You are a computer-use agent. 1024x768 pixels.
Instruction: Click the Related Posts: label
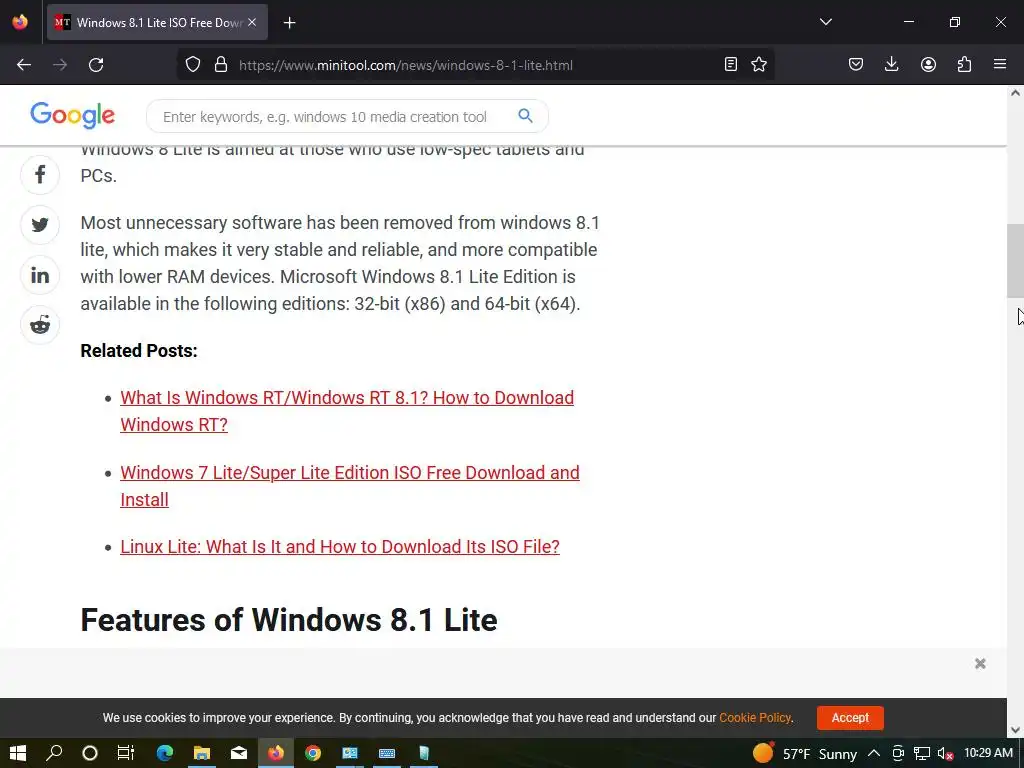point(138,351)
